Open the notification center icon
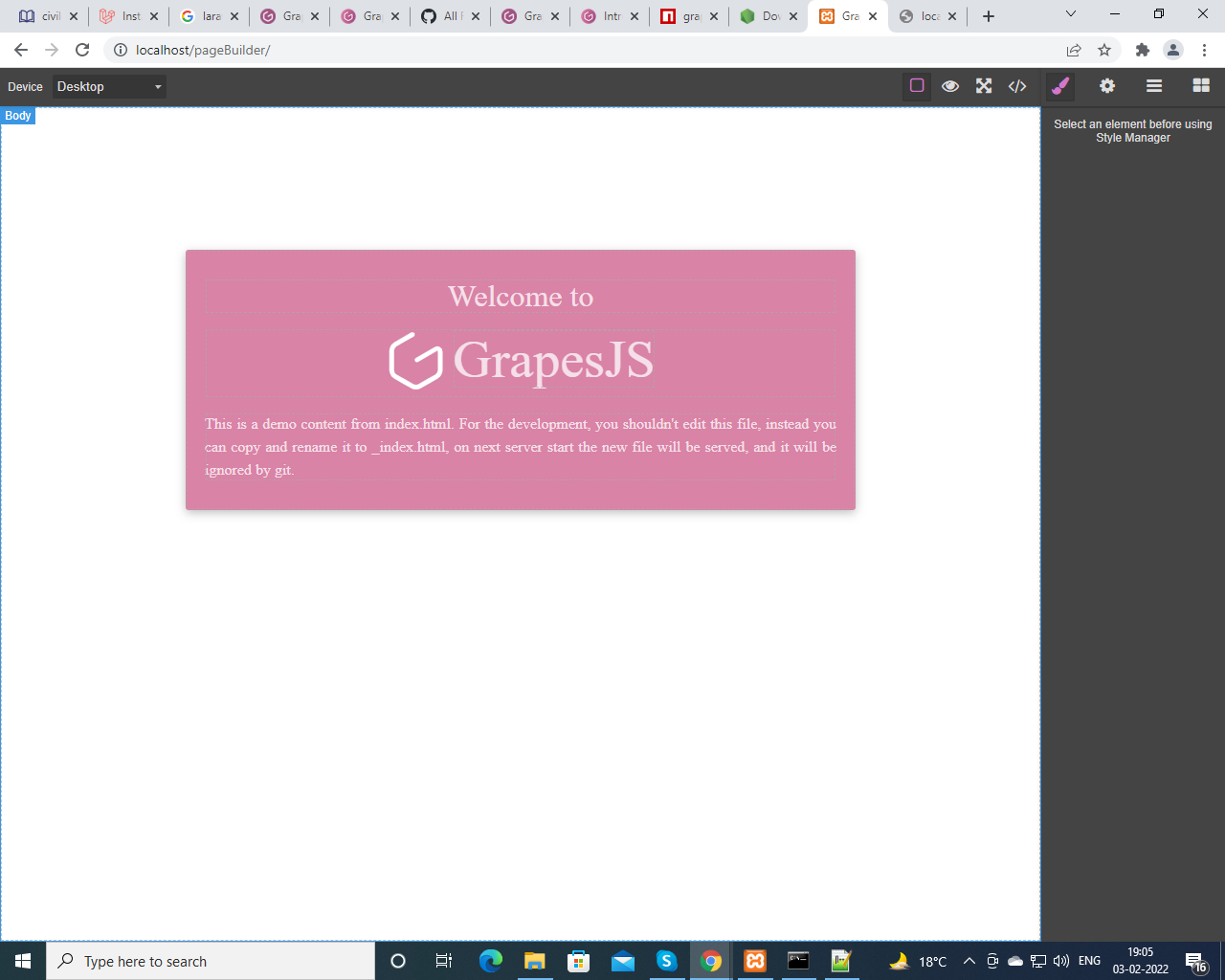The height and width of the screenshot is (980, 1225). coord(1196,961)
